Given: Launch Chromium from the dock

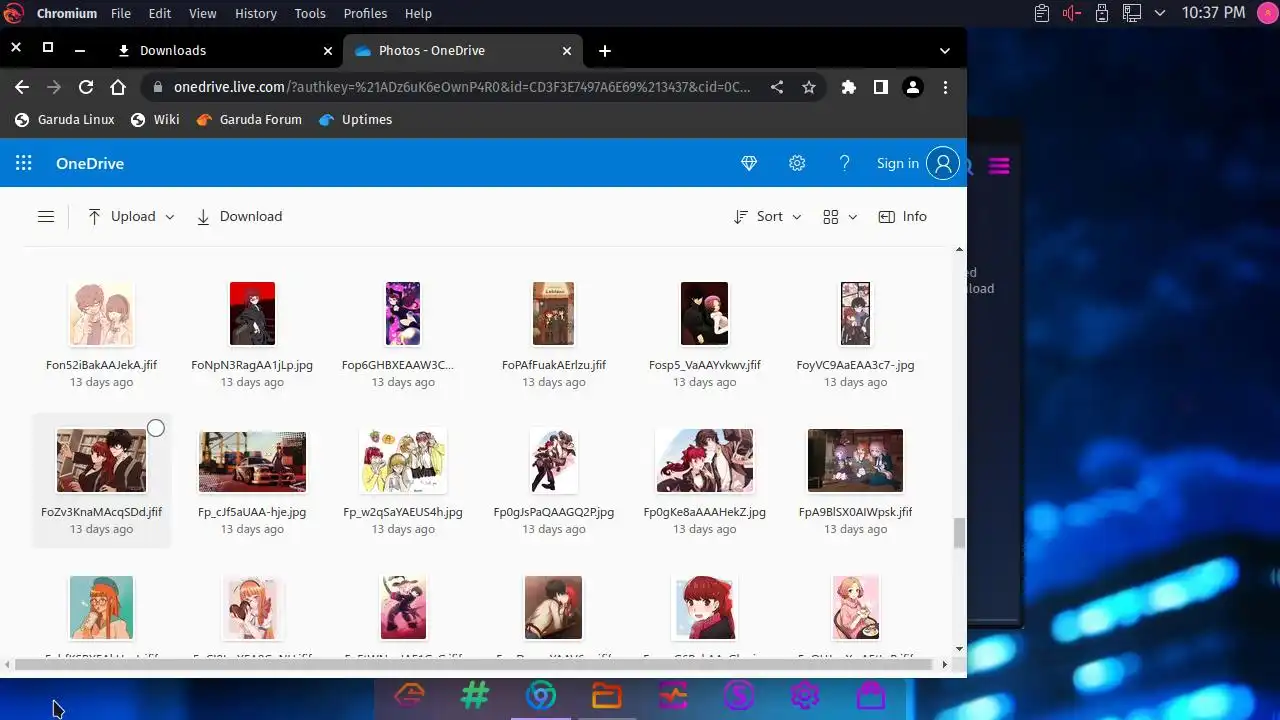Looking at the screenshot, I should [541, 696].
